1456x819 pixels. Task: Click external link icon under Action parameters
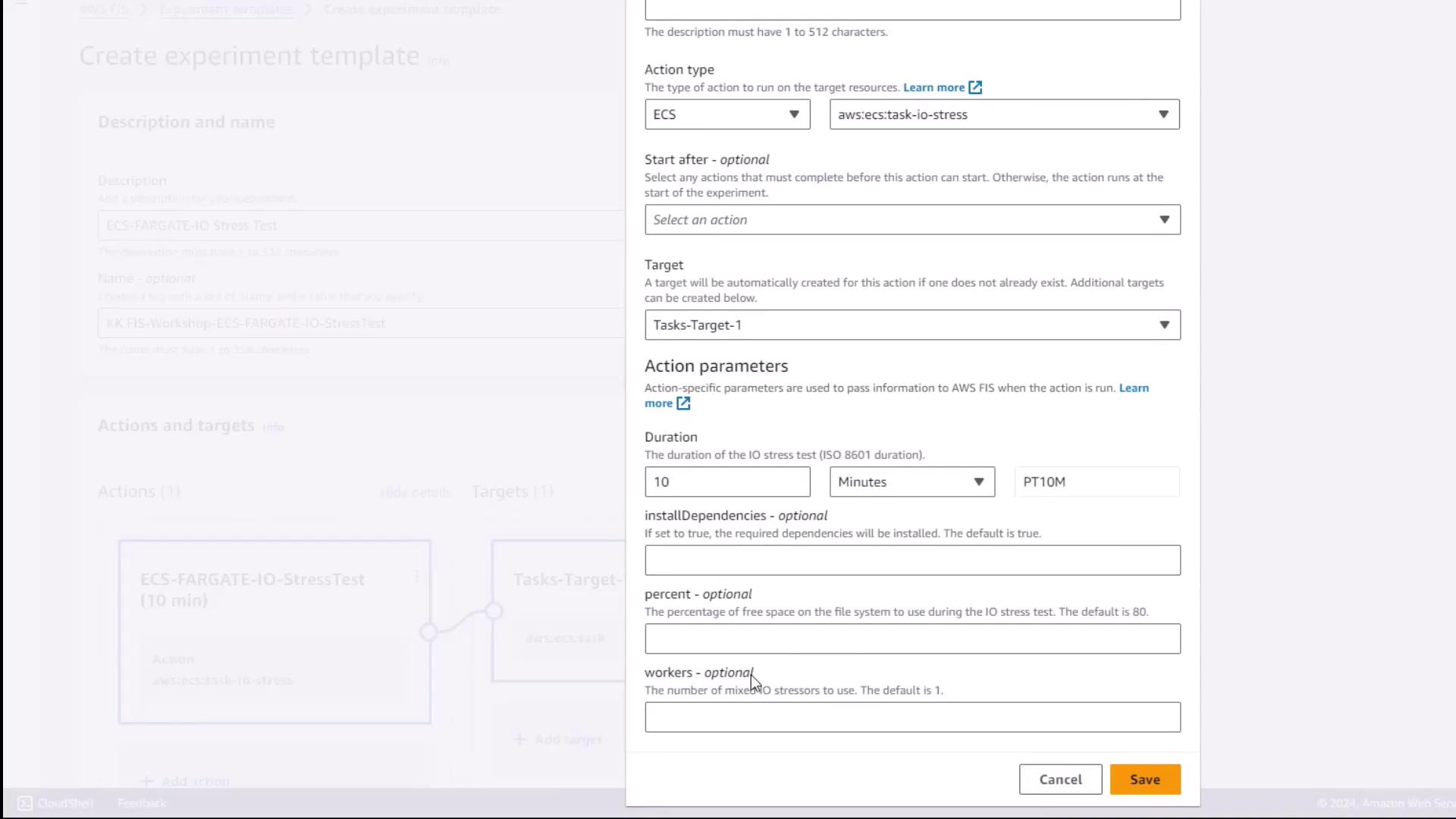[683, 403]
